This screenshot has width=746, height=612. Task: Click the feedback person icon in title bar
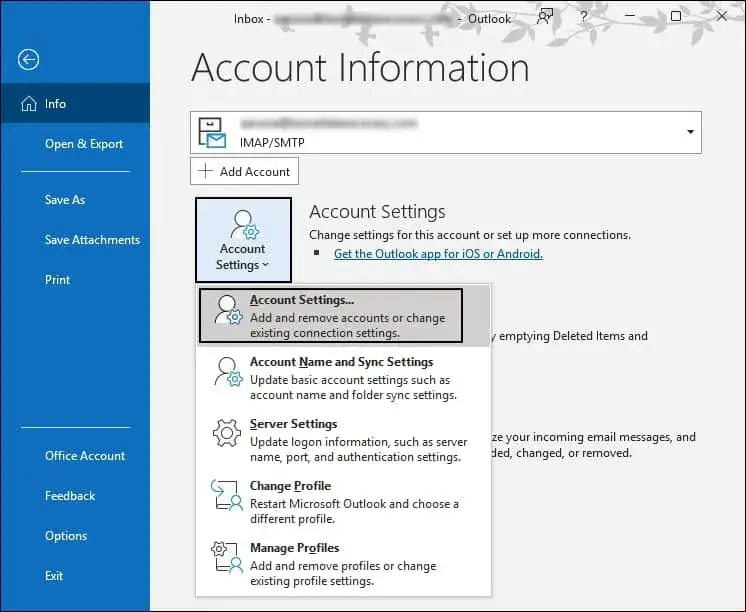(x=544, y=17)
